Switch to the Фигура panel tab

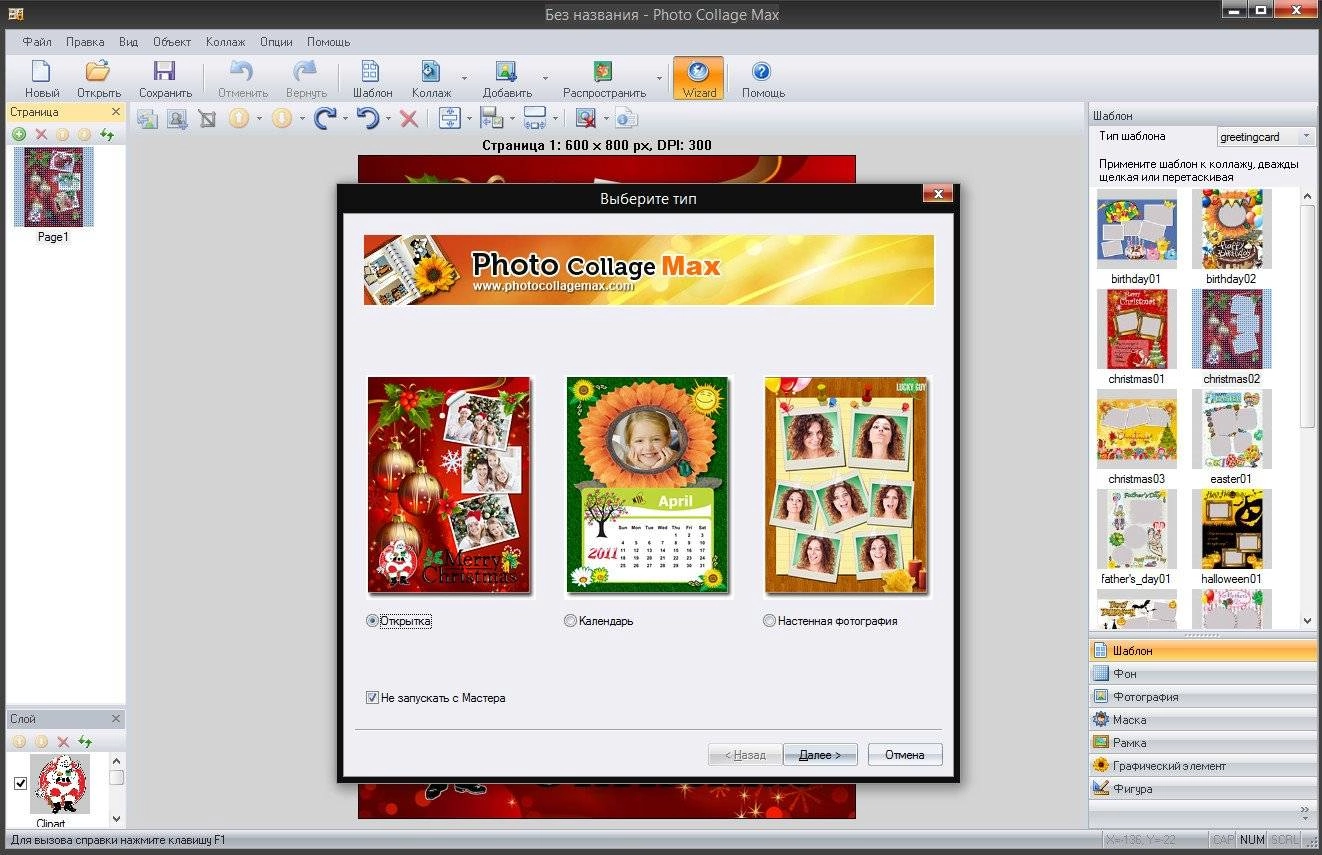coord(1203,789)
